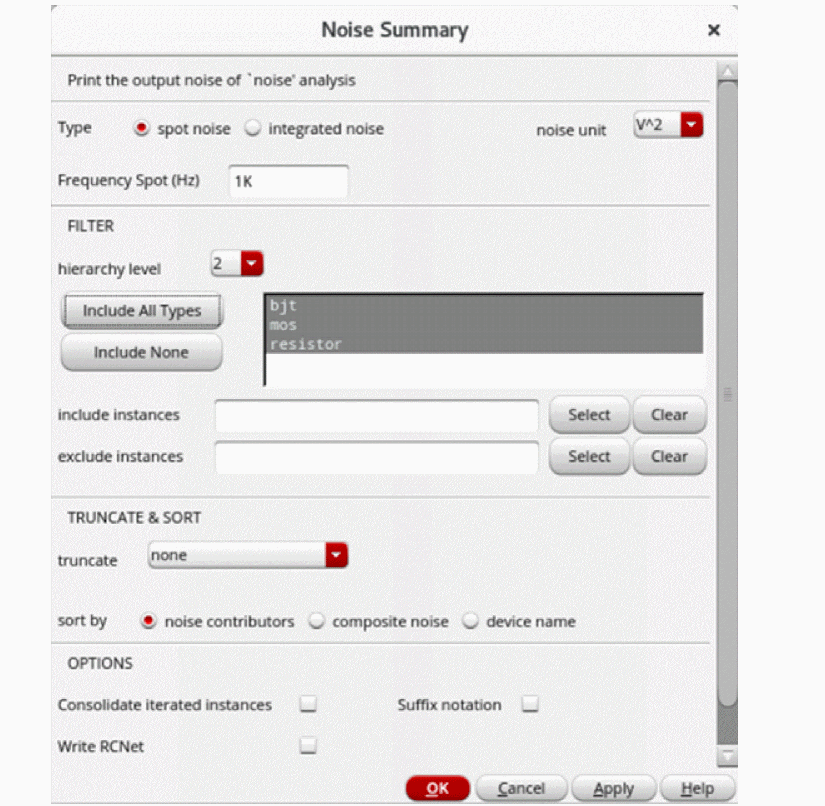Close the Noise Summary dialog
The height and width of the screenshot is (806, 825).
pyautogui.click(x=713, y=31)
